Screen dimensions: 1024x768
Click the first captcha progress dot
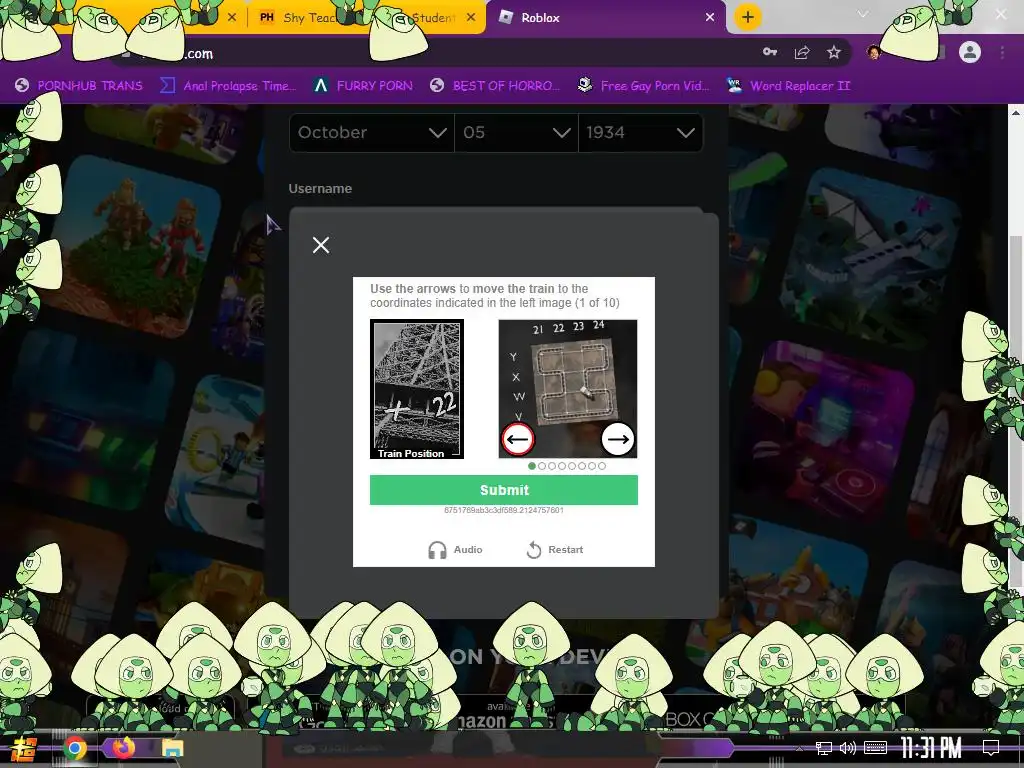coord(532,466)
